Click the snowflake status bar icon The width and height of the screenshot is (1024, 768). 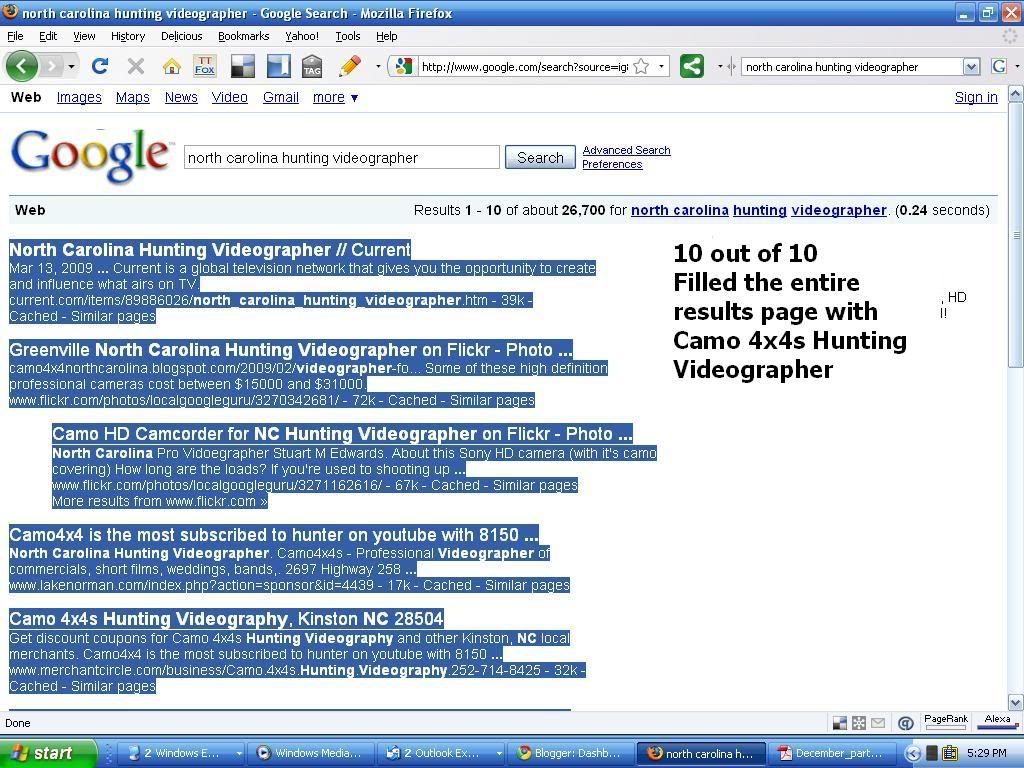(x=859, y=723)
